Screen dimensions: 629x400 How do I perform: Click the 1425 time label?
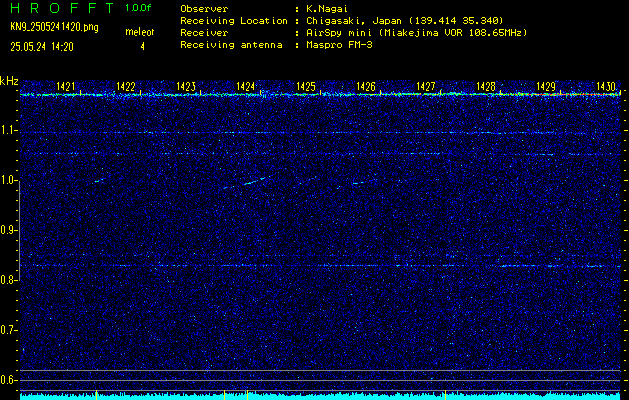pyautogui.click(x=306, y=86)
